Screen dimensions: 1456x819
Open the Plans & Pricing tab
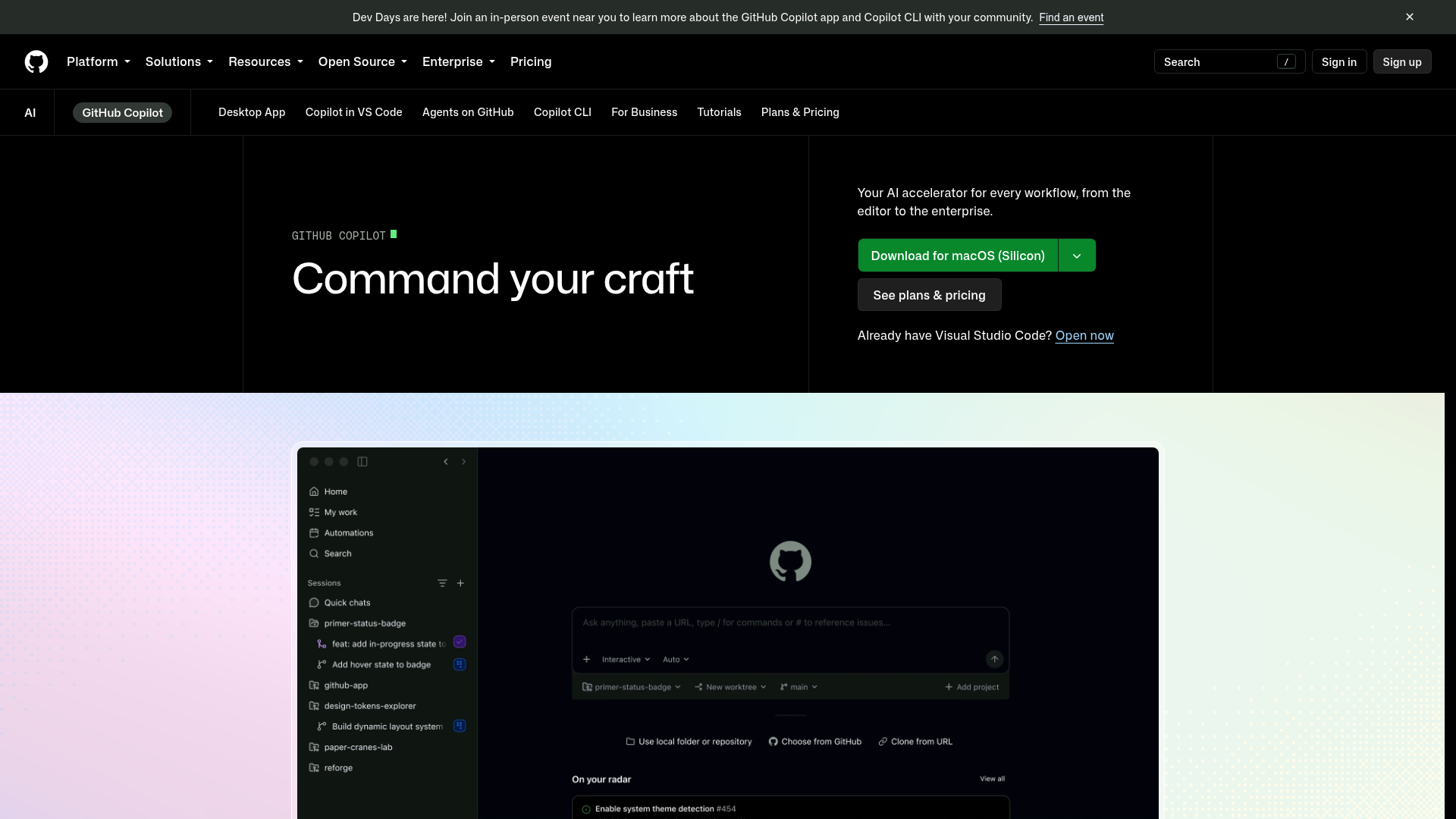(800, 112)
